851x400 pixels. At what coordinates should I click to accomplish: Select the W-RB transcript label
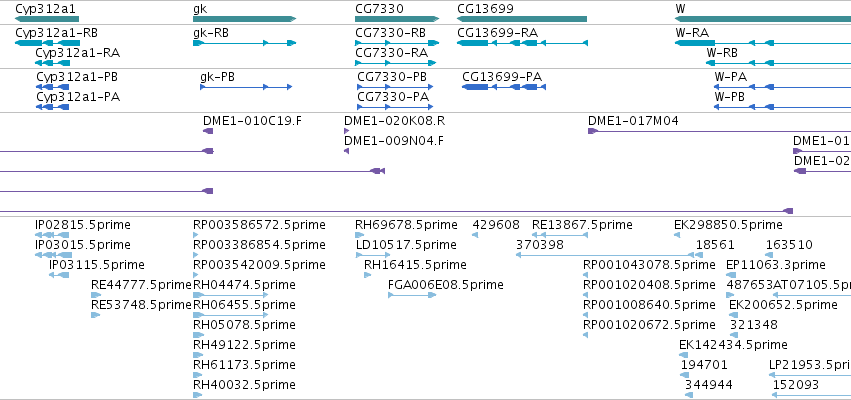[x=722, y=53]
